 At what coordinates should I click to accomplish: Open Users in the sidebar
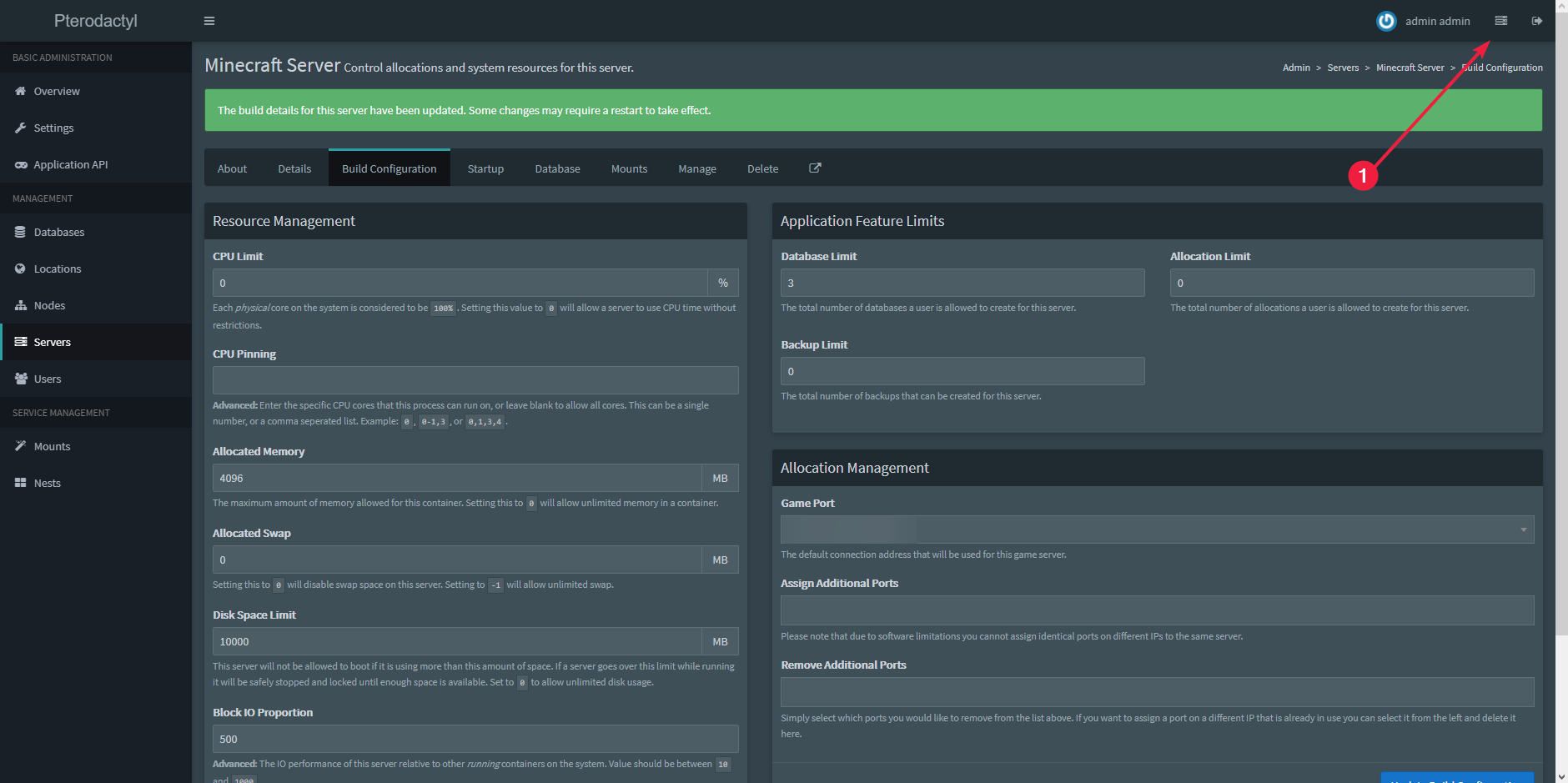[x=96, y=379]
